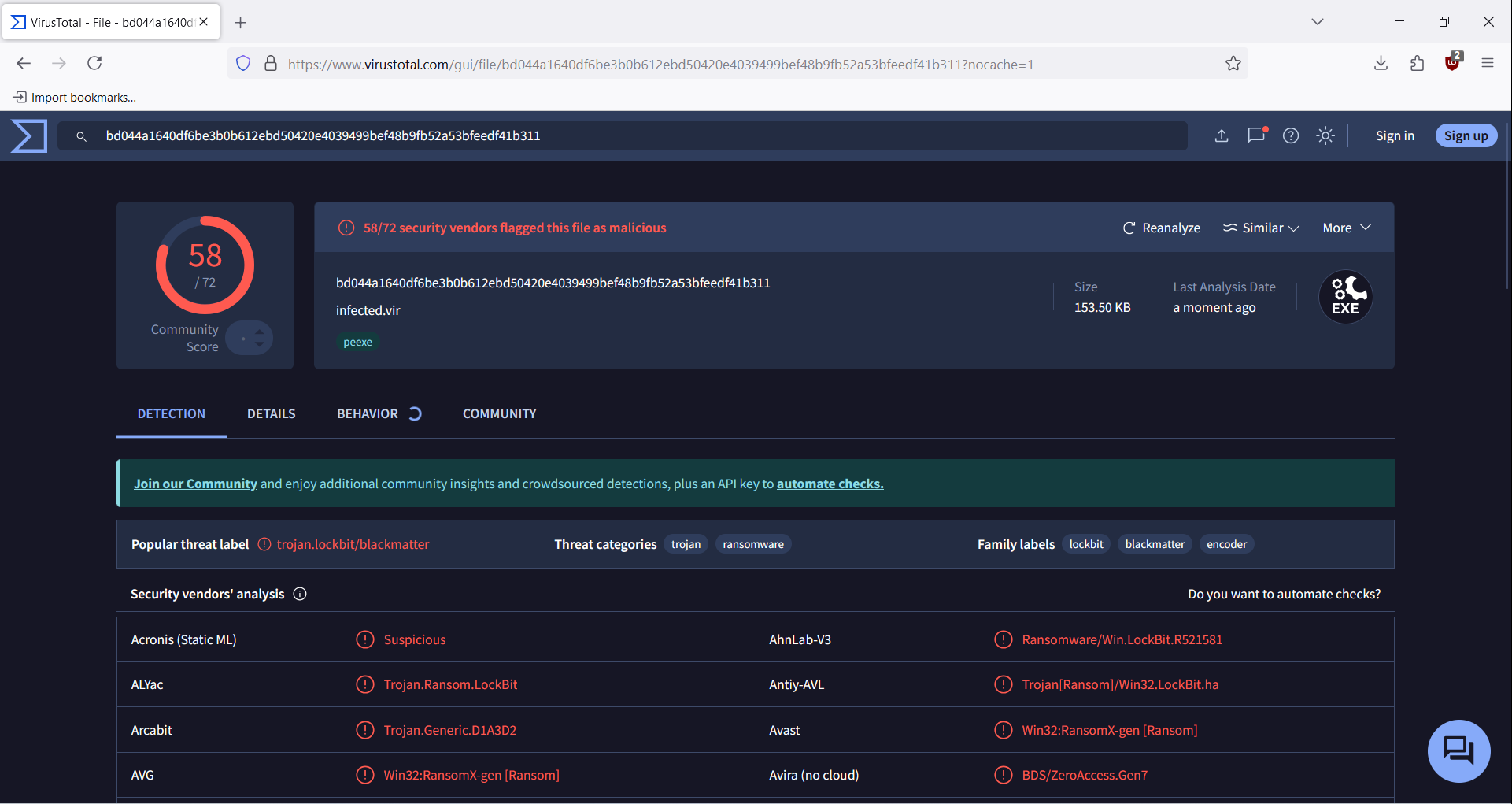
Task: Click the Sign in link
Action: tap(1395, 135)
